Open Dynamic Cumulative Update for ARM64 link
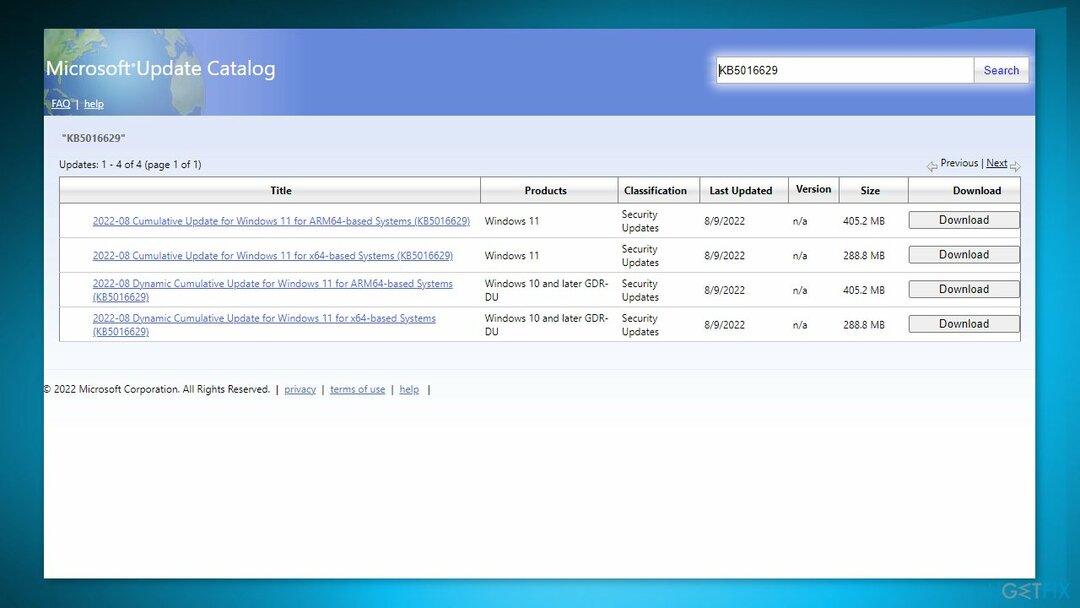This screenshot has width=1080, height=608. click(x=272, y=284)
